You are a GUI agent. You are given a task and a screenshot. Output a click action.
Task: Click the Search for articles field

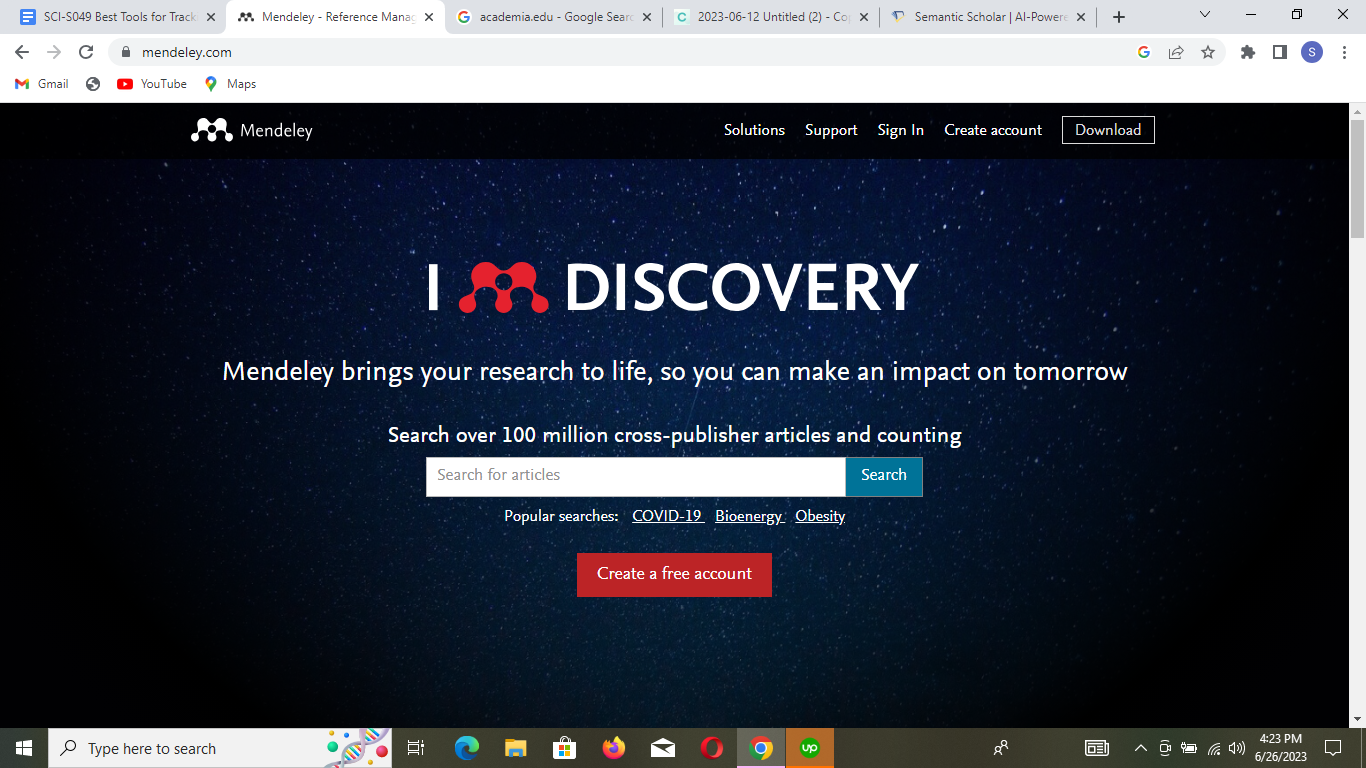pos(635,476)
